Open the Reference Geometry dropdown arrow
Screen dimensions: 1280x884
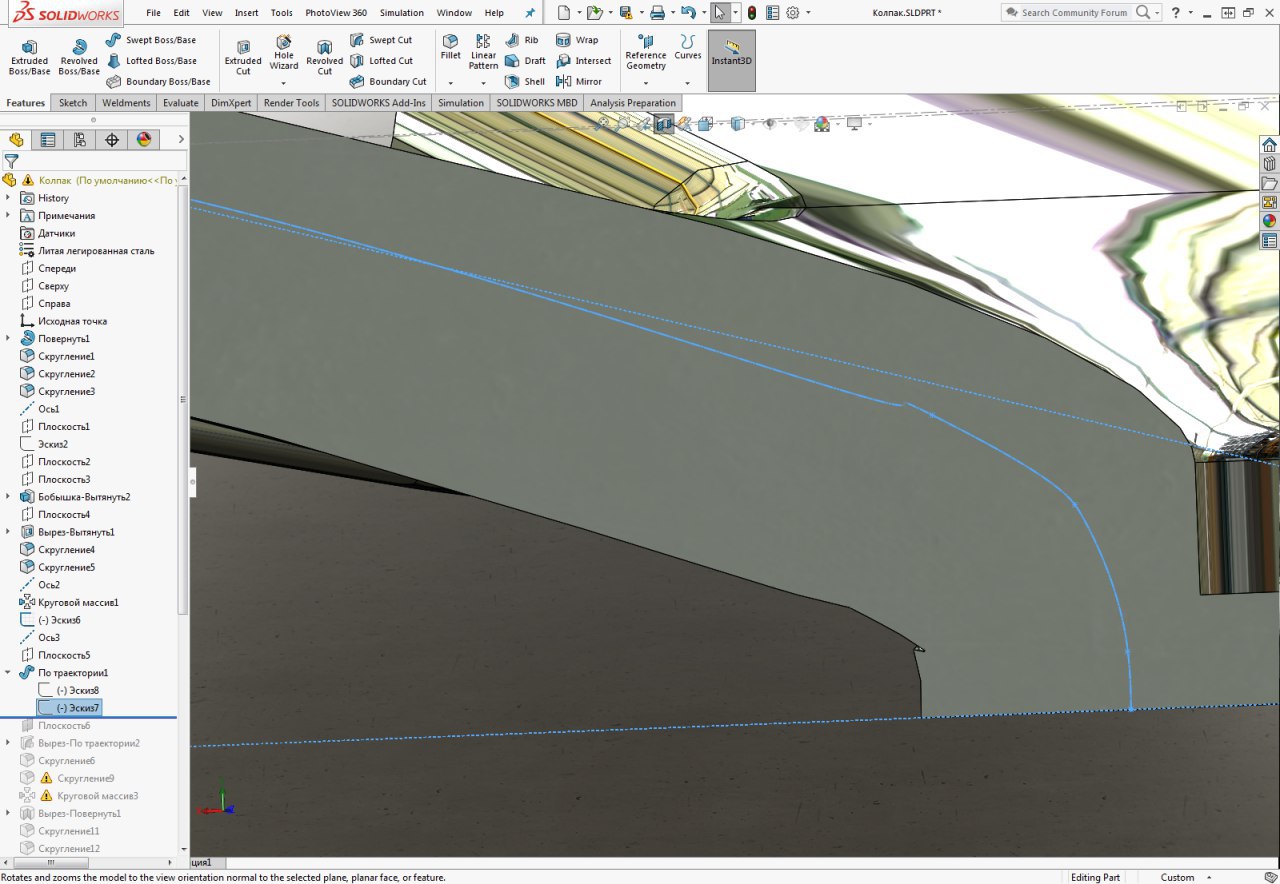click(x=646, y=83)
